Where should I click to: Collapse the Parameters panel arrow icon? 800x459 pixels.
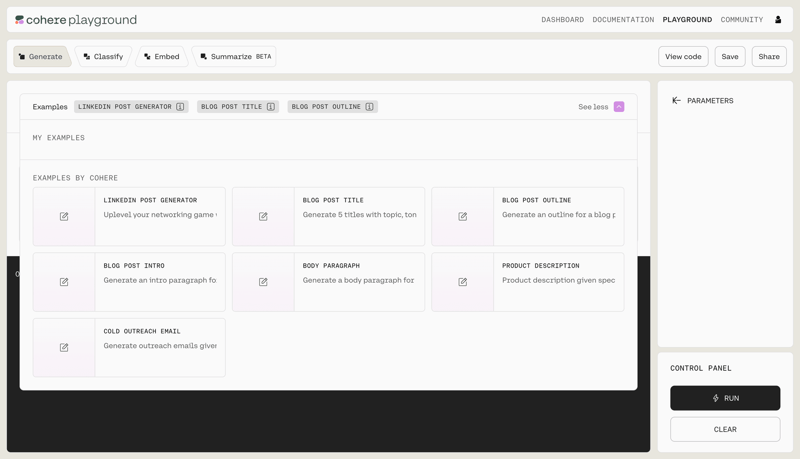pos(677,100)
